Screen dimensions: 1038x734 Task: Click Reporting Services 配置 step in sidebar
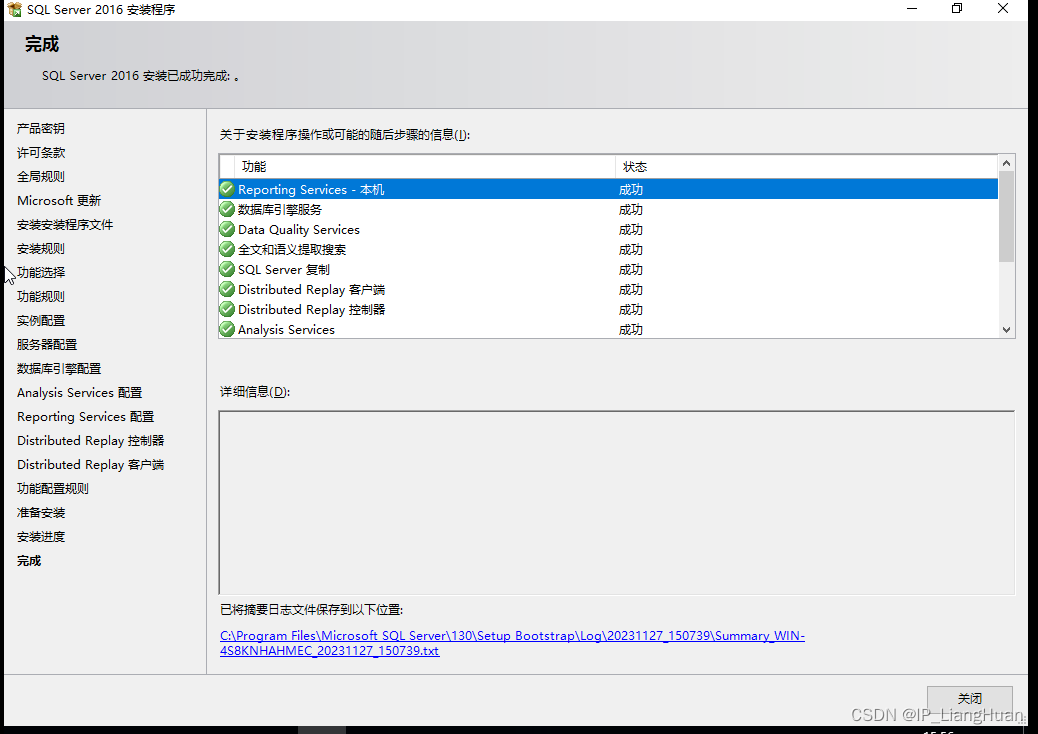(85, 416)
